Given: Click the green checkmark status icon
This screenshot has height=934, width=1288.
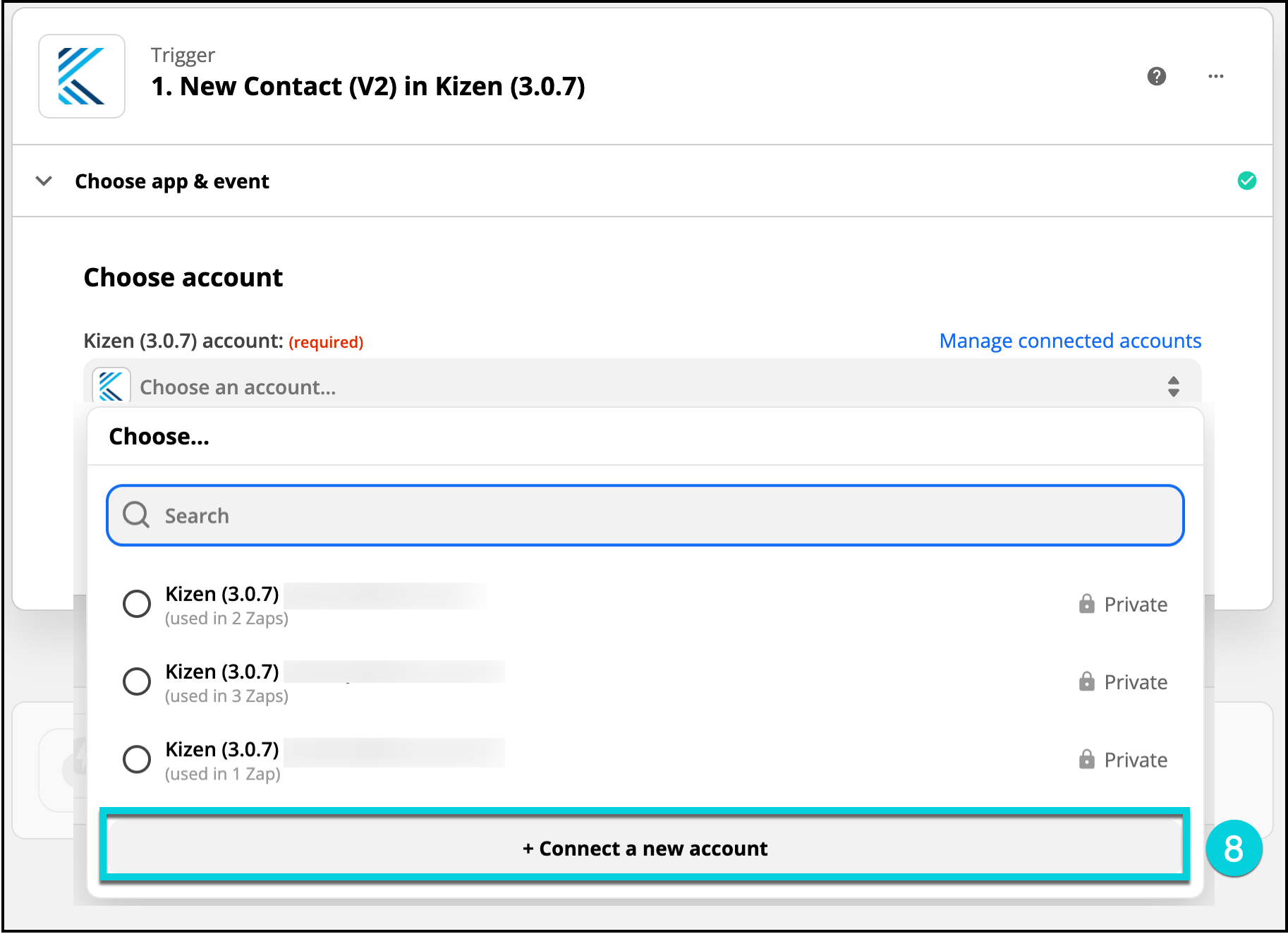Looking at the screenshot, I should pos(1246,181).
